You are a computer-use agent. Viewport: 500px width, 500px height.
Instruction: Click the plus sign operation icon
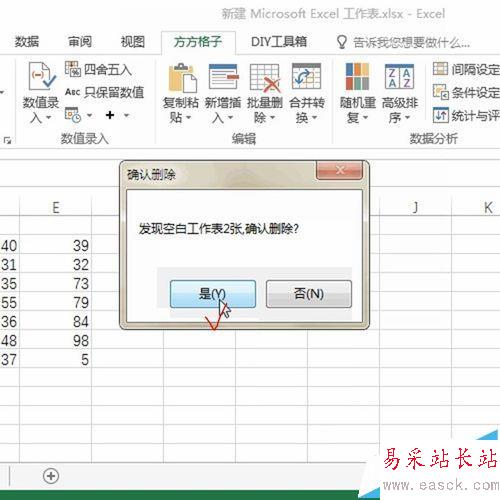click(110, 115)
